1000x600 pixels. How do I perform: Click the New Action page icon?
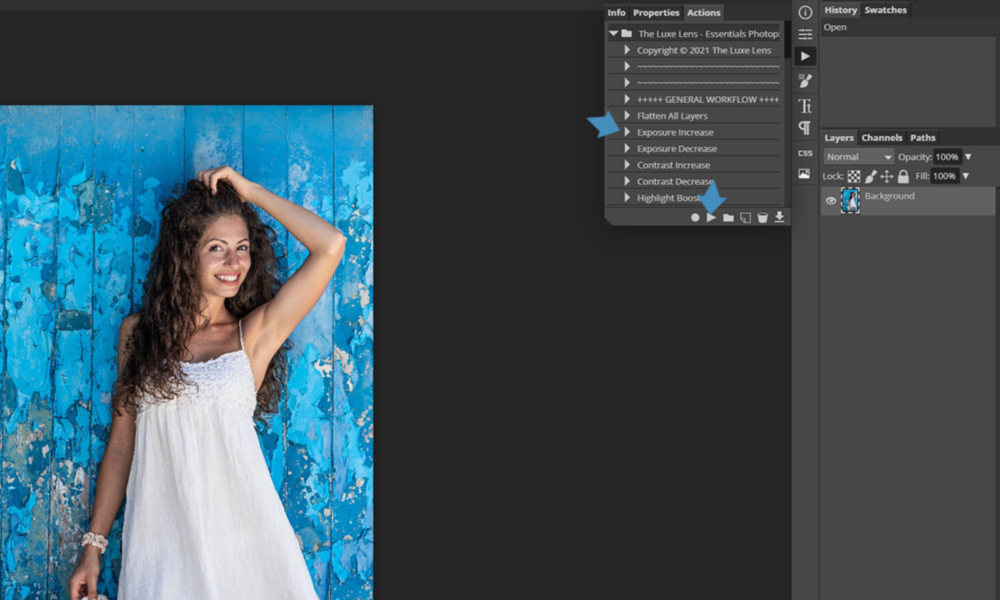745,217
